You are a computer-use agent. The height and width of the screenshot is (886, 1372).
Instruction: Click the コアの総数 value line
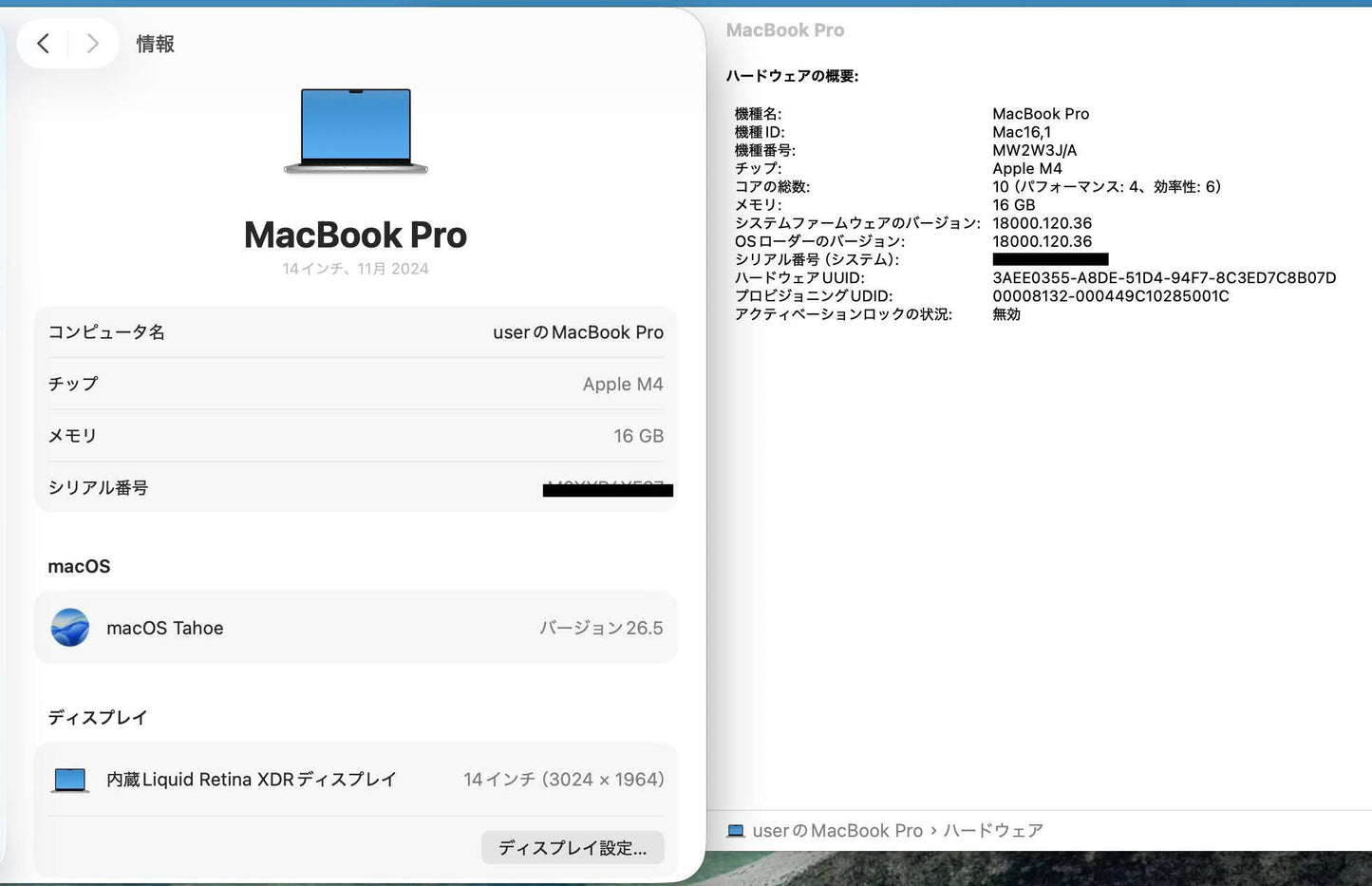[x=1107, y=187]
